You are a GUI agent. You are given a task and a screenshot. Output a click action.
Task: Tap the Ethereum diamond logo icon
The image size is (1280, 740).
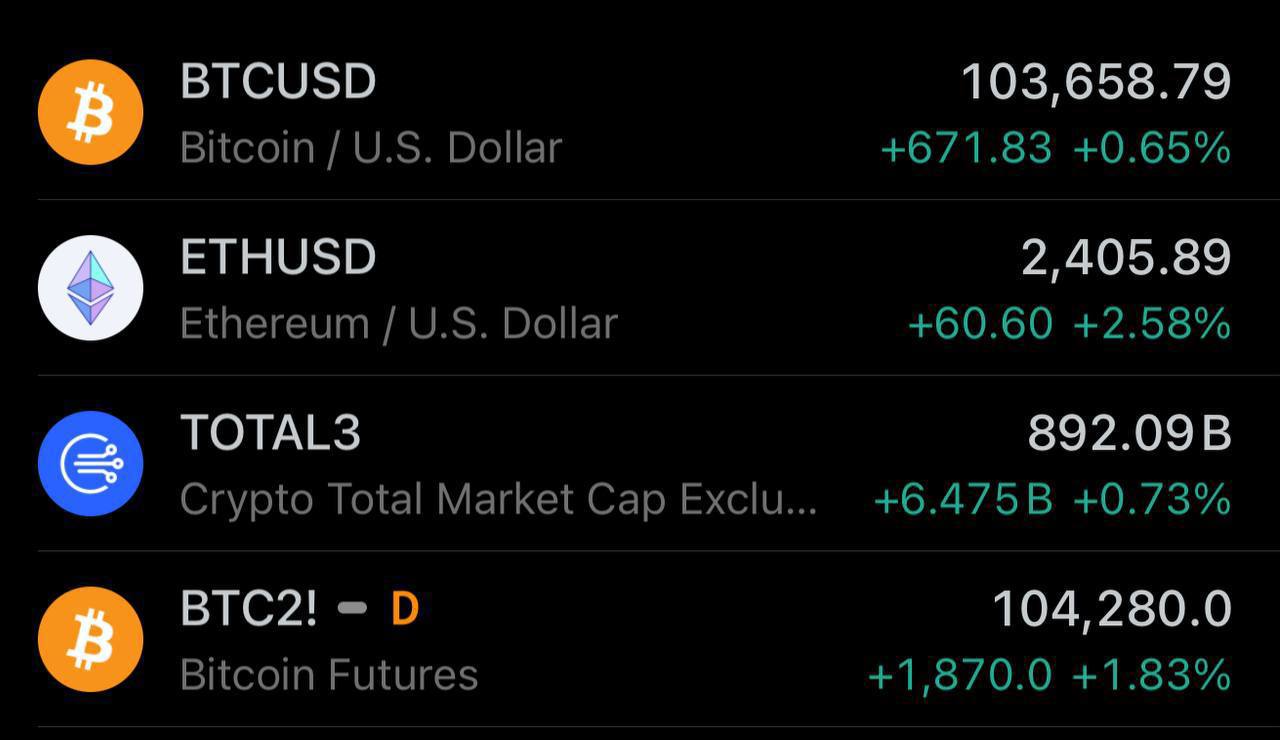90,288
